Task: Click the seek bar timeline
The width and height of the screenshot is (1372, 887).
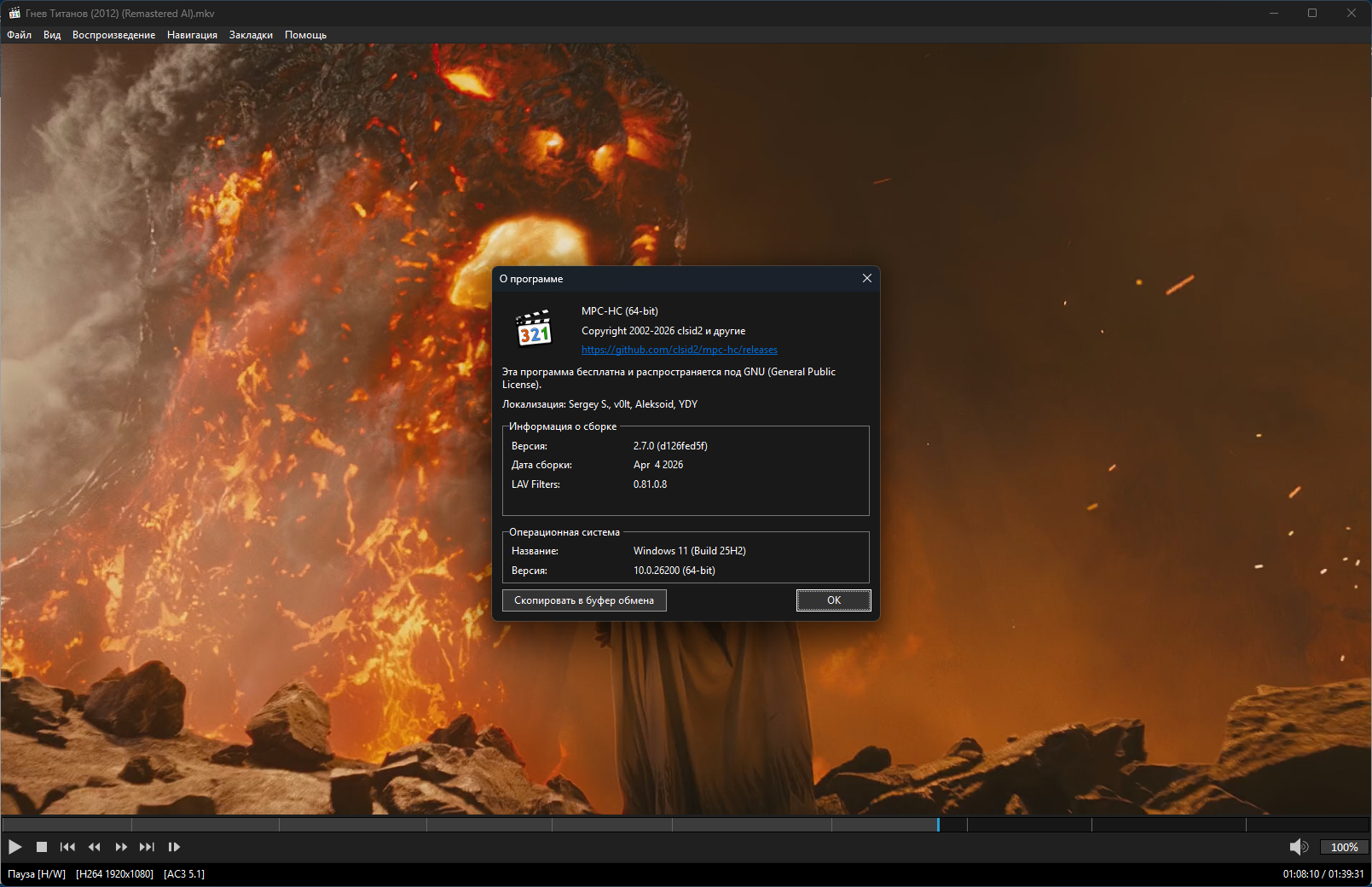Action: (686, 825)
